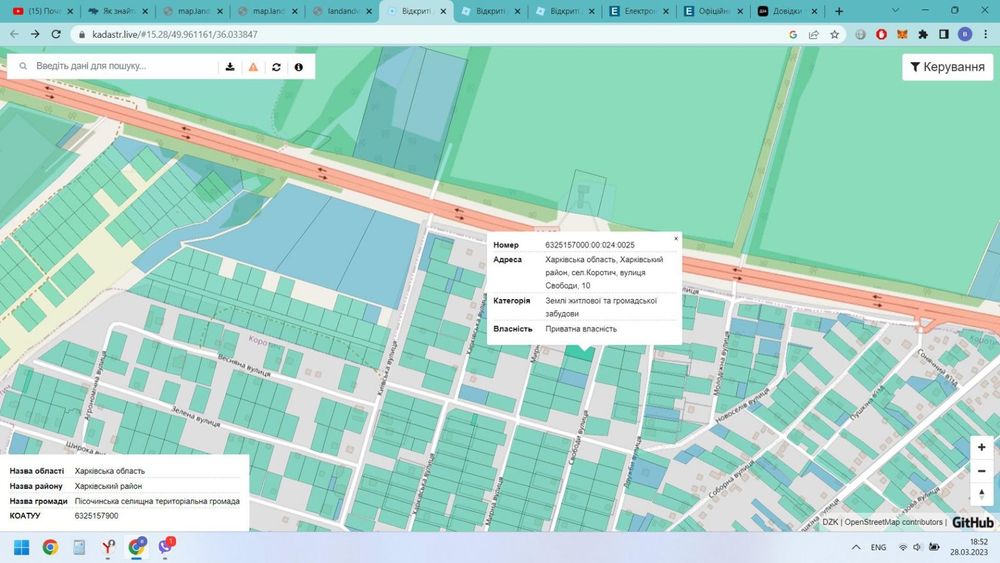Screen dimensions: 1000x563
Task: Reload the page in browser
Action: click(56, 34)
